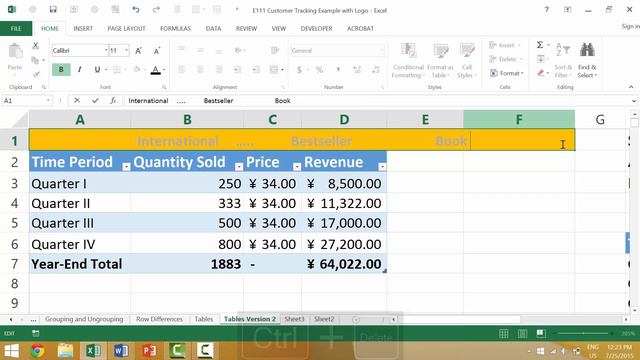Viewport: 640px width, 360px height.
Task: Click the Save icon in quick access toolbar
Action: pos(53,9)
